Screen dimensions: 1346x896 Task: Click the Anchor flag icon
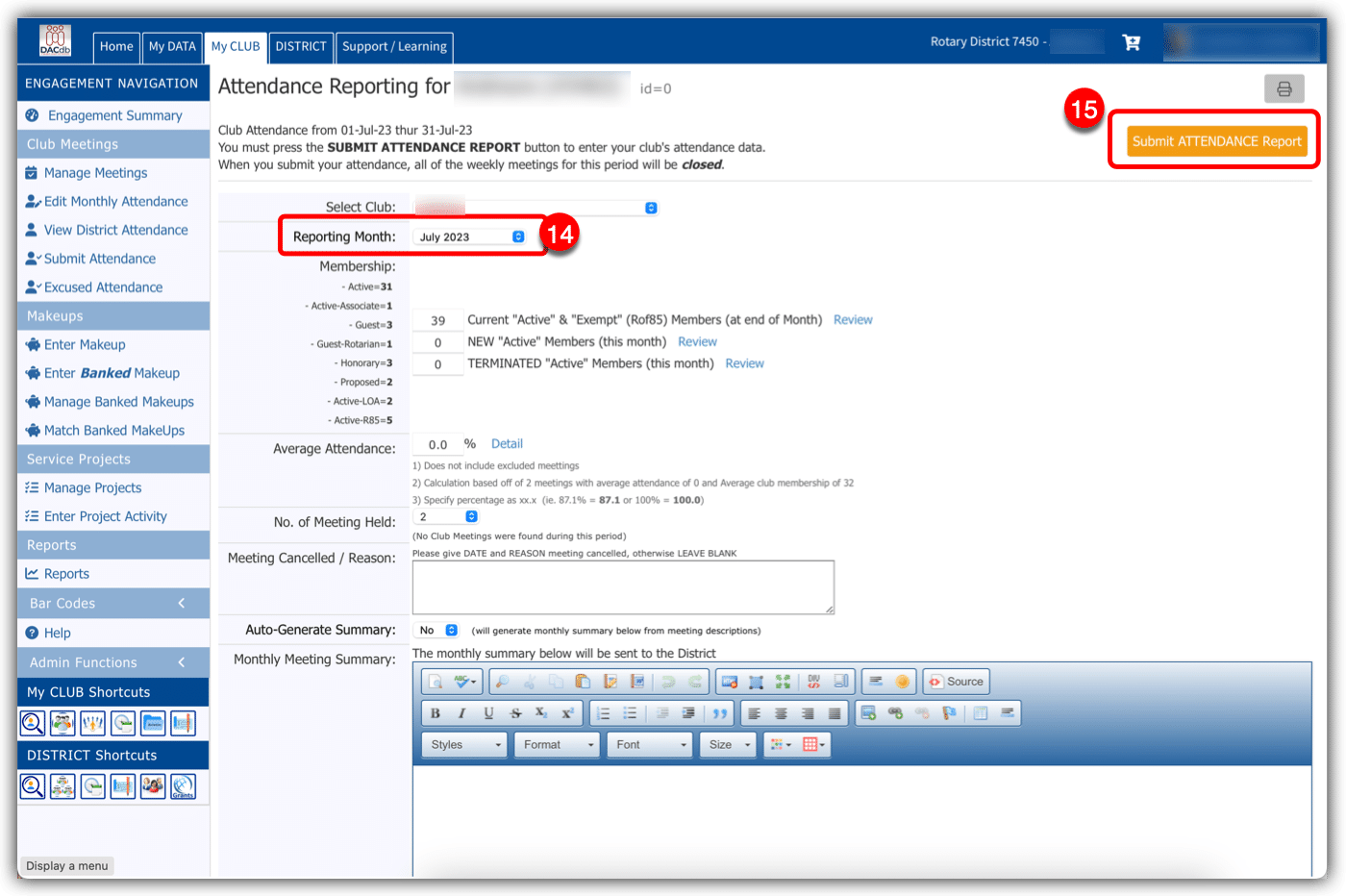click(x=949, y=713)
